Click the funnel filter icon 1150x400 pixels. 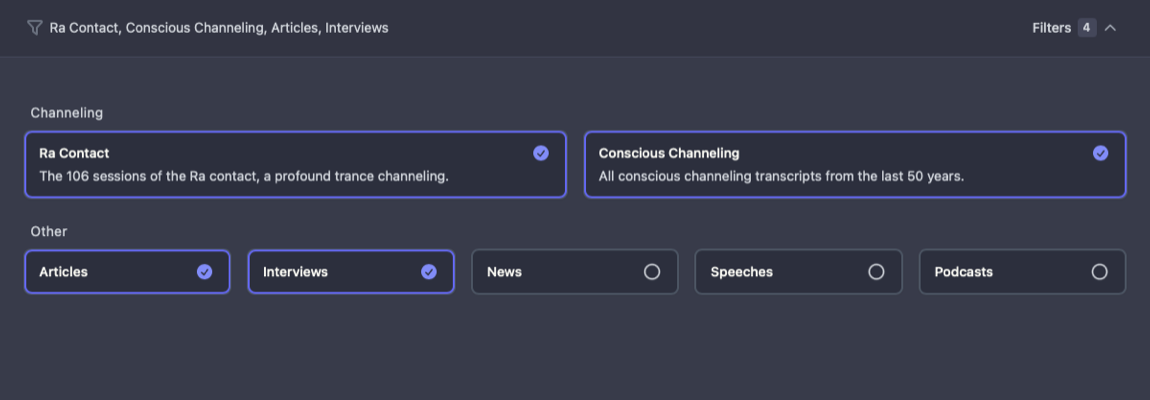pyautogui.click(x=34, y=28)
